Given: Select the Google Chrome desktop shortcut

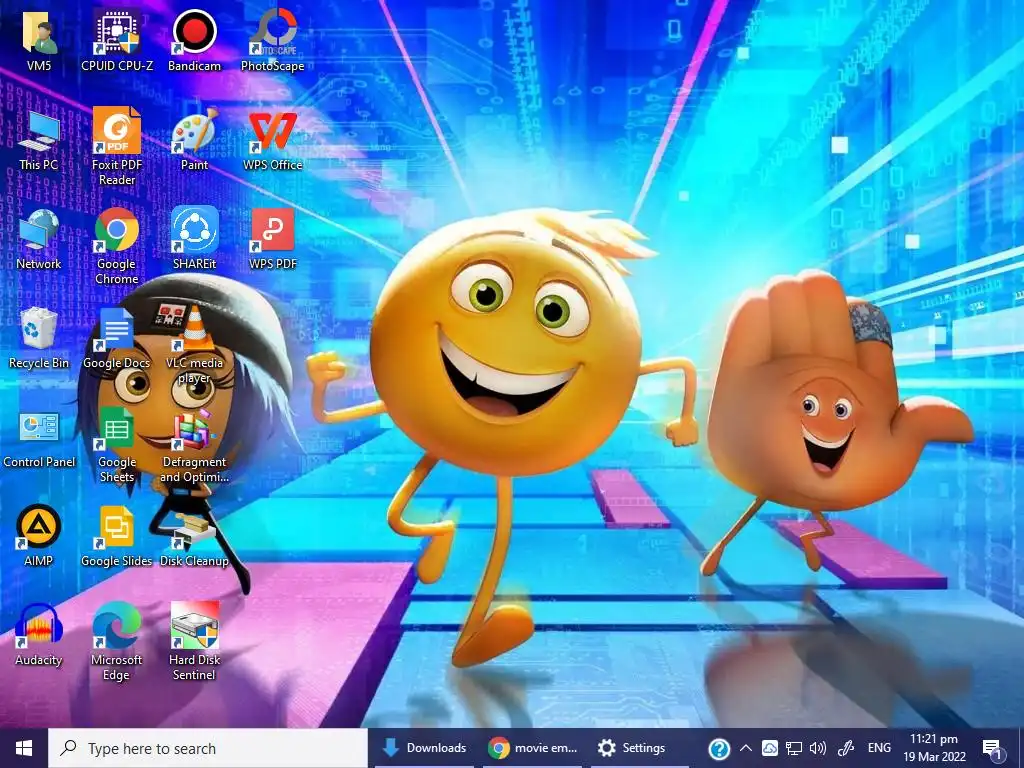Looking at the screenshot, I should click(117, 246).
